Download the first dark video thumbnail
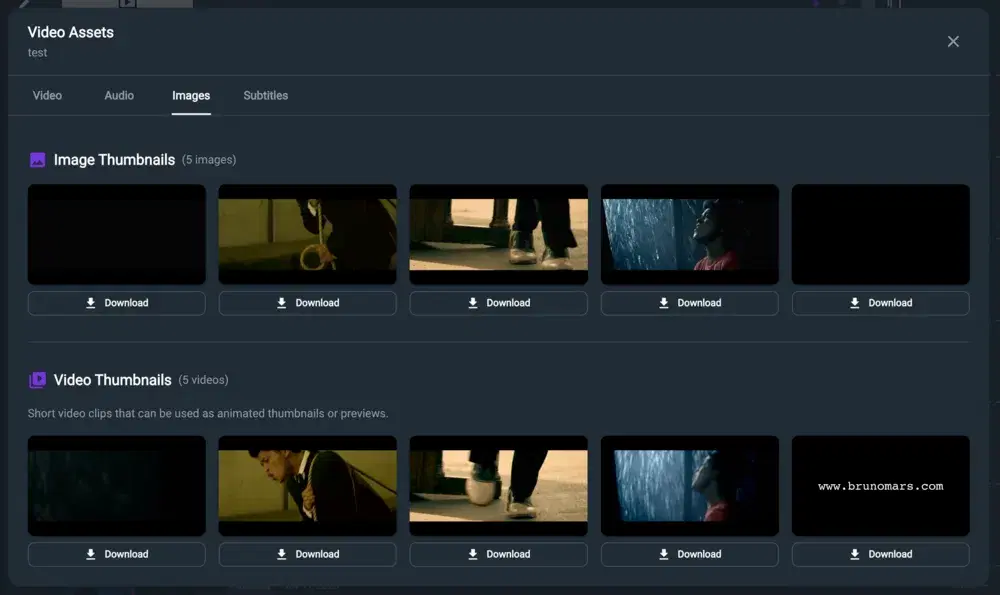1000x595 pixels. point(117,554)
